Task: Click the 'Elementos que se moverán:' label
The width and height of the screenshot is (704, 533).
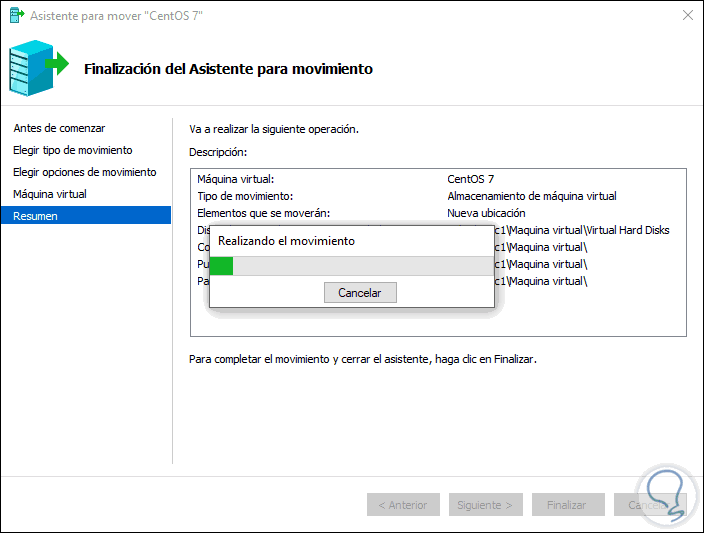Action: click(x=264, y=213)
